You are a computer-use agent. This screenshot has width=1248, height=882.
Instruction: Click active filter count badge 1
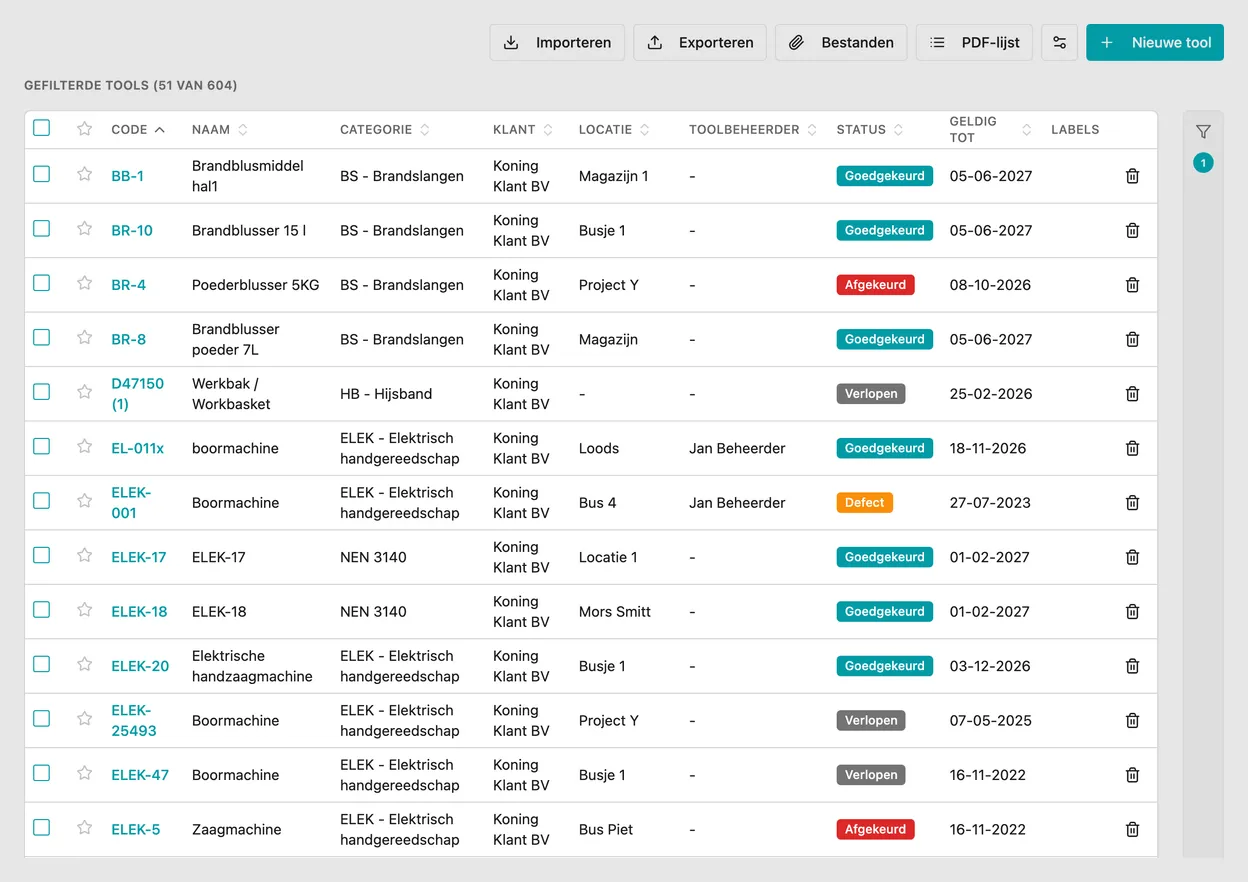[1203, 163]
